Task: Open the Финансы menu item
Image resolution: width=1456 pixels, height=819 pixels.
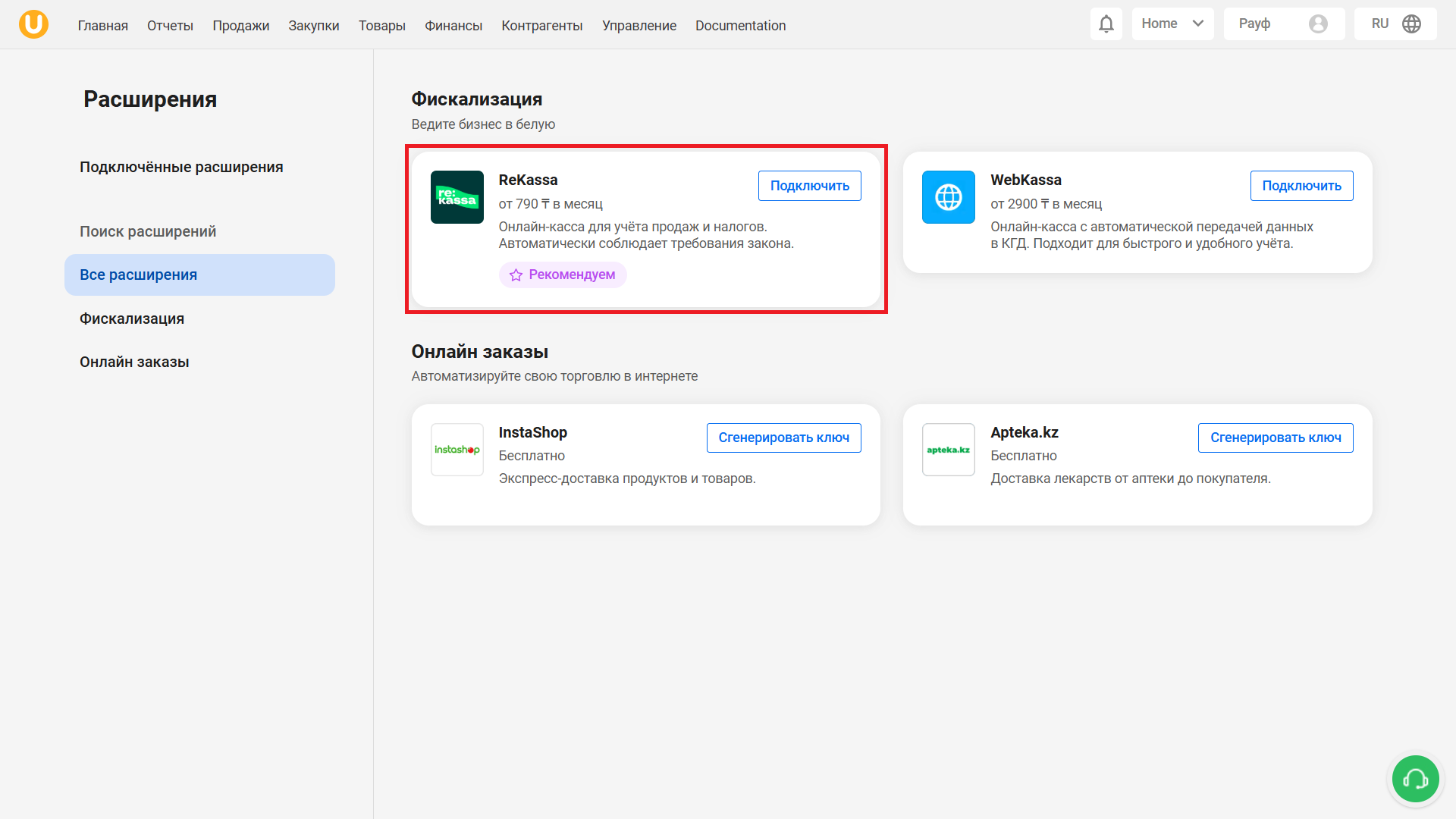Action: (453, 26)
